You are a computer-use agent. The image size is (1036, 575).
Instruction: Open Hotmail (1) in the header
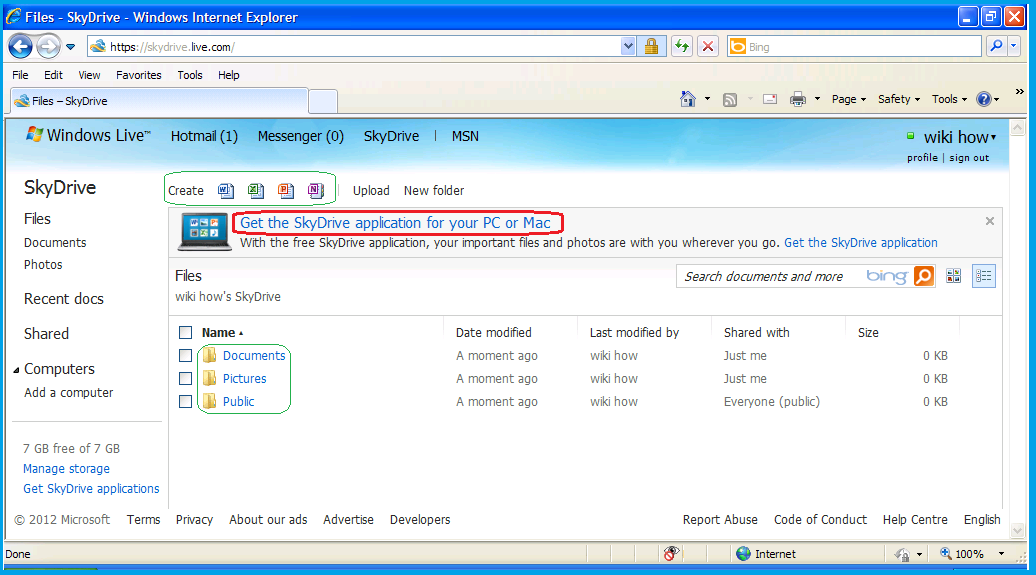pos(204,136)
